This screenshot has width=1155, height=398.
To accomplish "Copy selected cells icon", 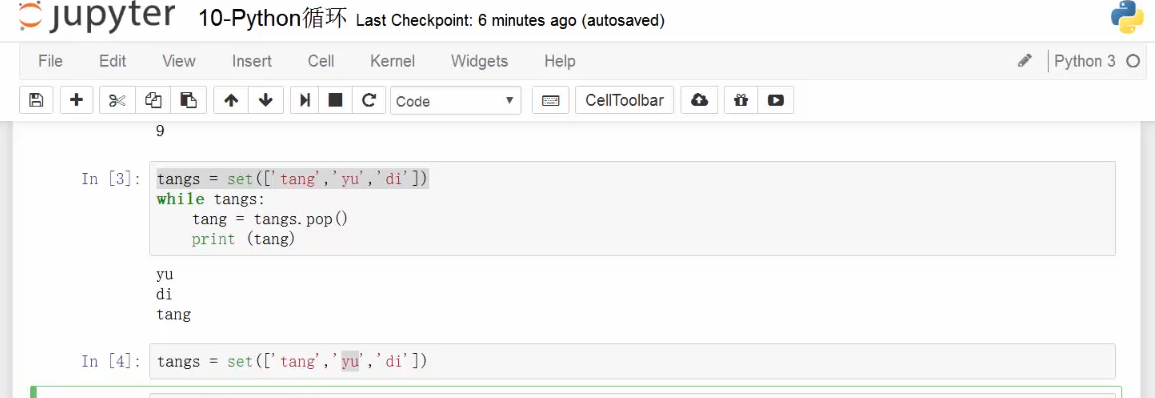I will [153, 100].
